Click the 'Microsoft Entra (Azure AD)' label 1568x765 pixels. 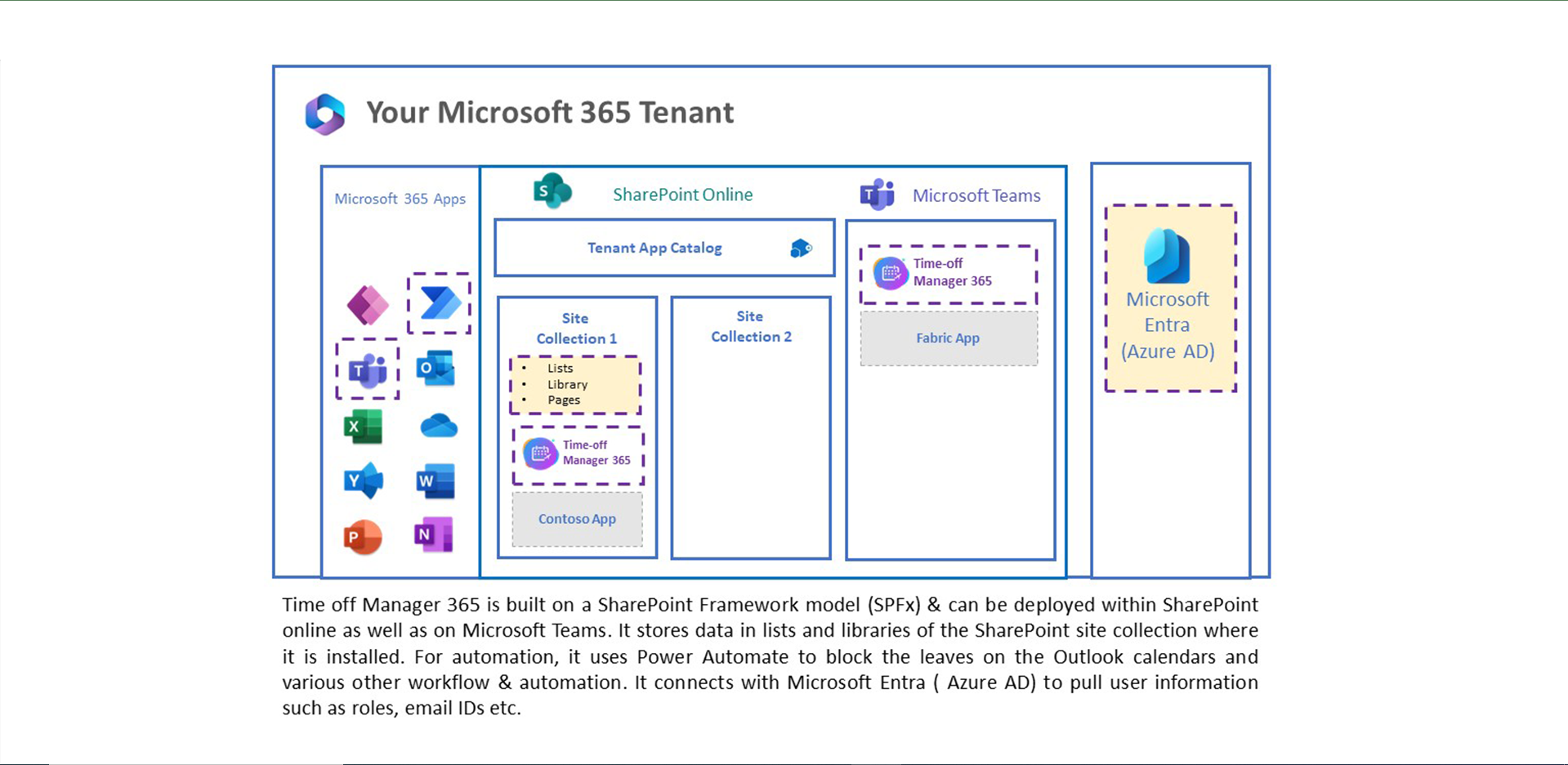coord(1168,325)
